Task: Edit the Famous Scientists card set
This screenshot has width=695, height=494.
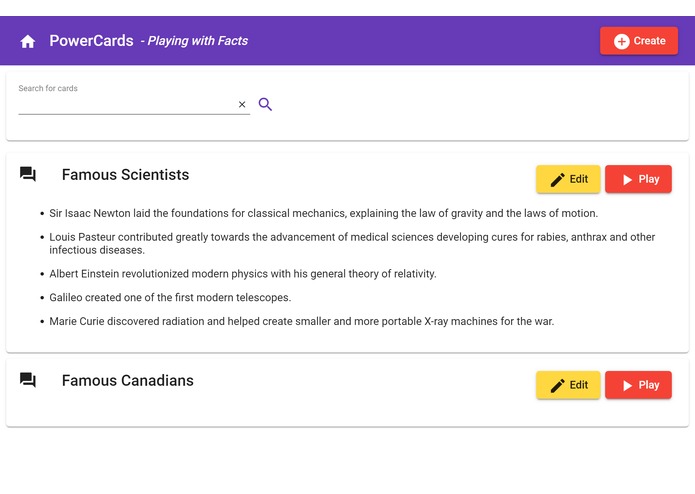Action: pos(568,179)
